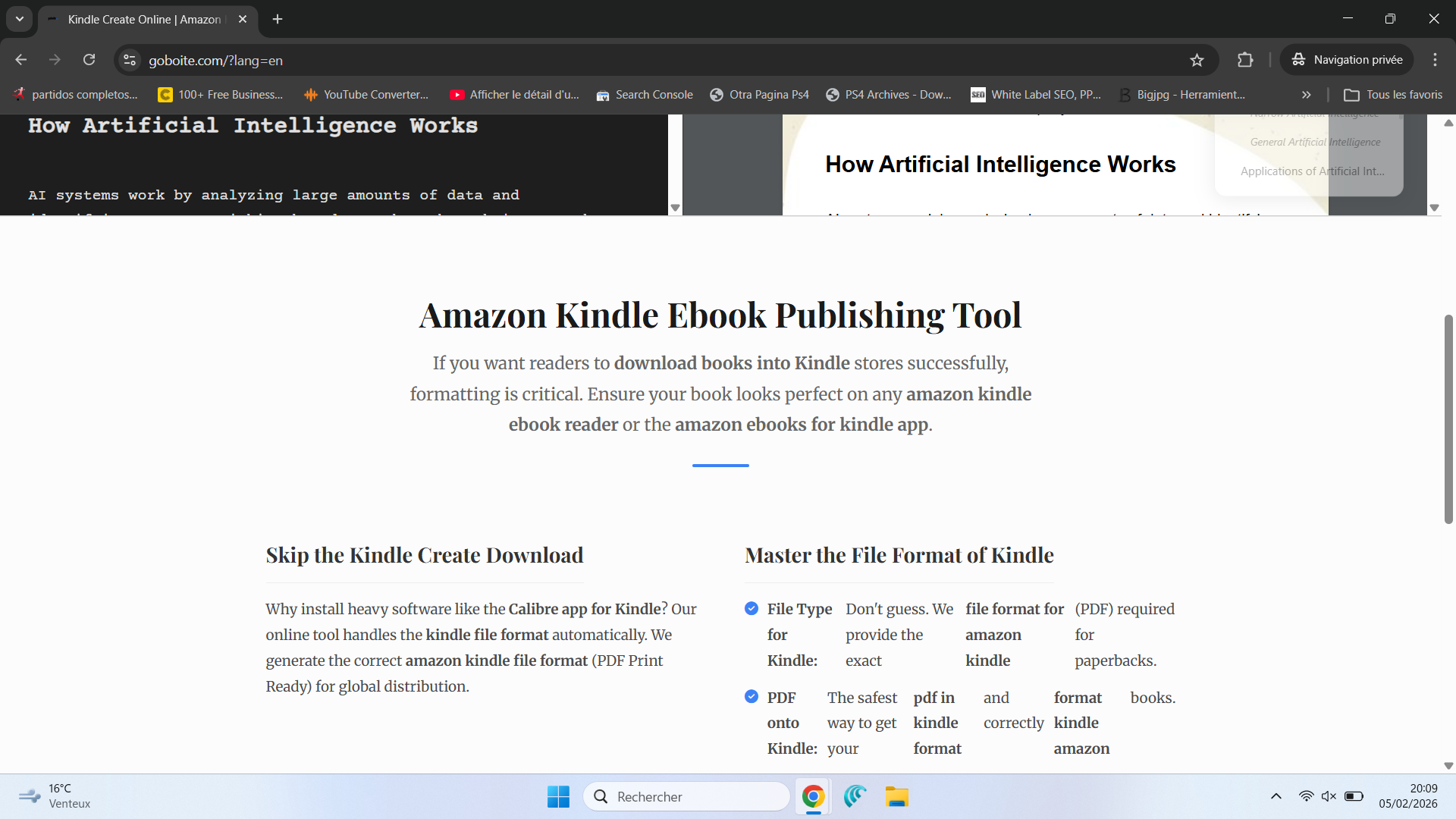Show hidden system tray icons chevron

tap(1276, 796)
